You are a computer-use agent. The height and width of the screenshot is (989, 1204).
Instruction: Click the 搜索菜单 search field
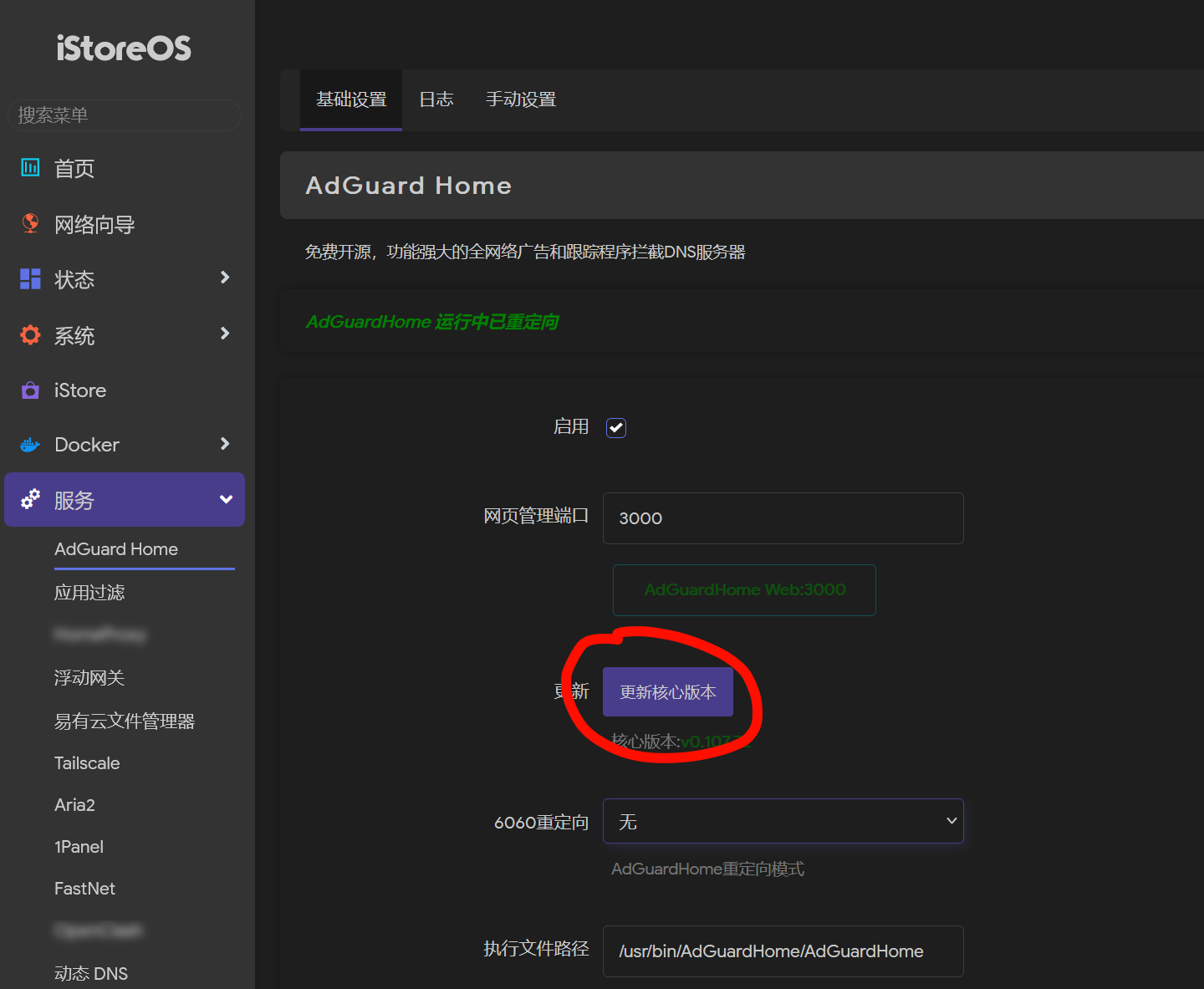125,115
